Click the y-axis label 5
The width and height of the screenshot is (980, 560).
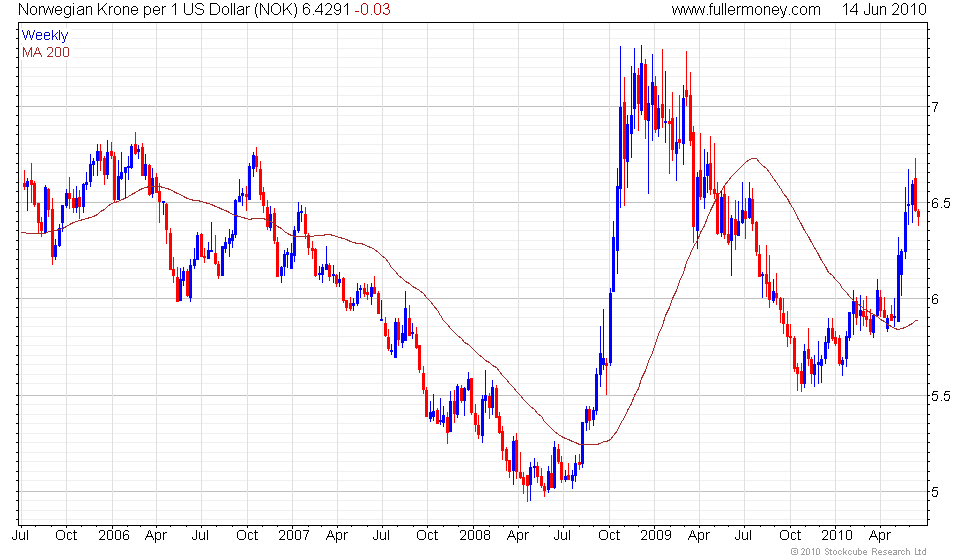(x=935, y=492)
